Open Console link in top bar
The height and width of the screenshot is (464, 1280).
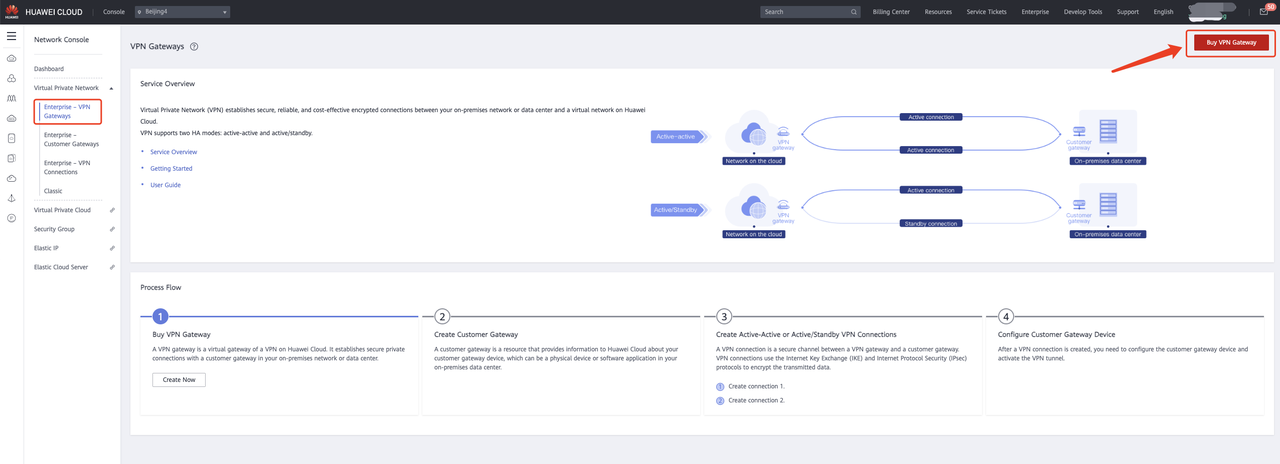click(x=114, y=12)
